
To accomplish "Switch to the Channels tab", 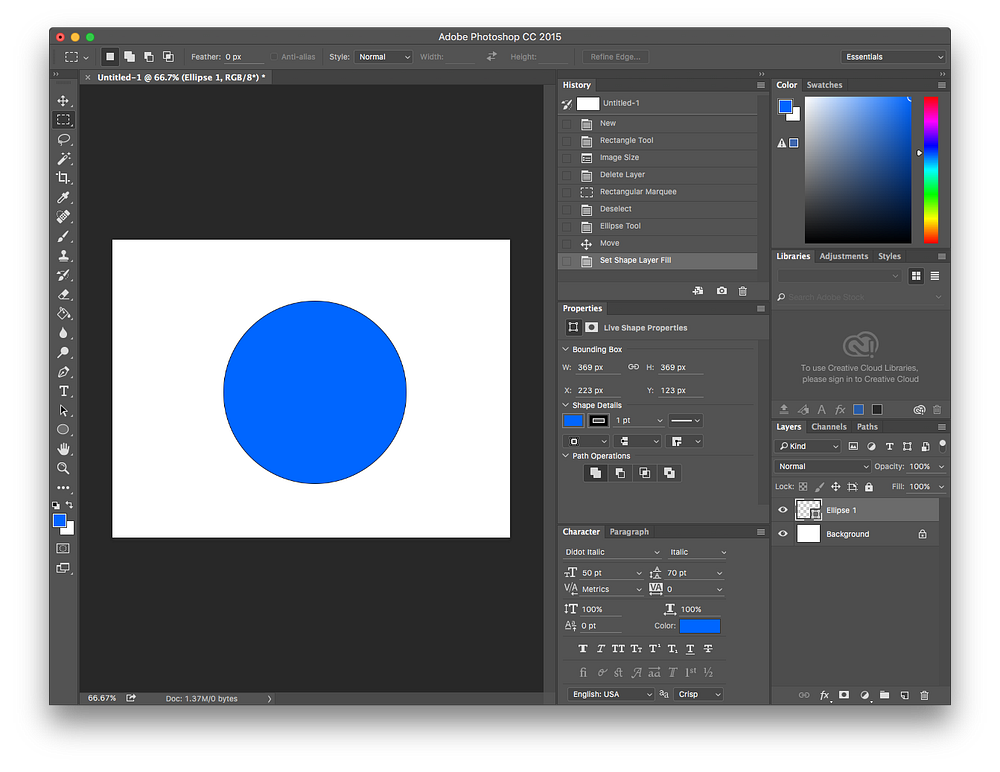I will coord(828,427).
